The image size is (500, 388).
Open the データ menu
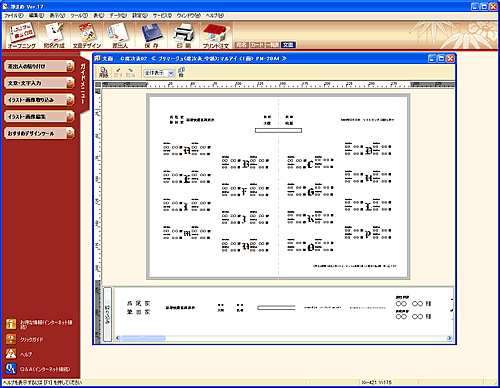coord(118,15)
